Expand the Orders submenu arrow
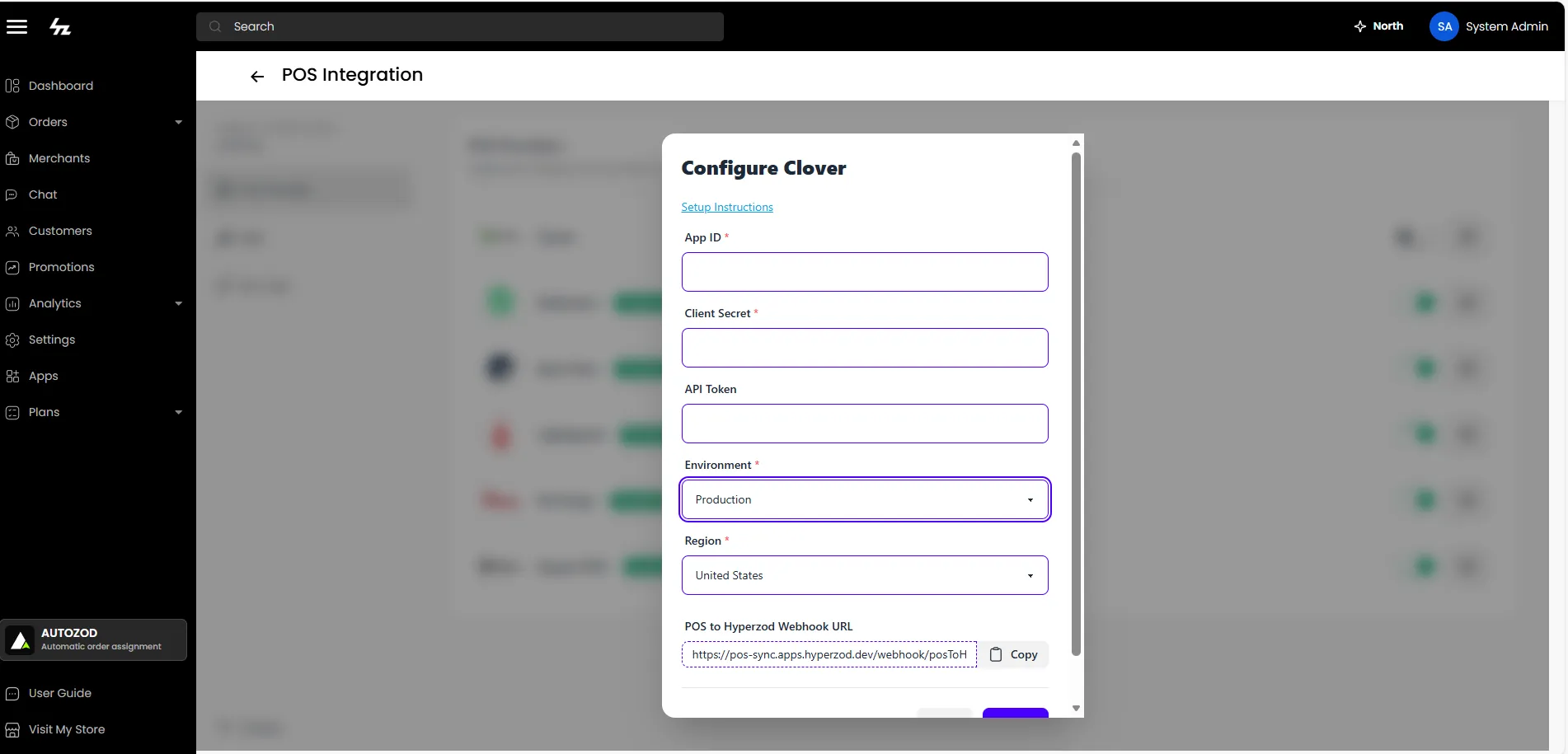Image resolution: width=1568 pixels, height=754 pixels. (x=178, y=122)
